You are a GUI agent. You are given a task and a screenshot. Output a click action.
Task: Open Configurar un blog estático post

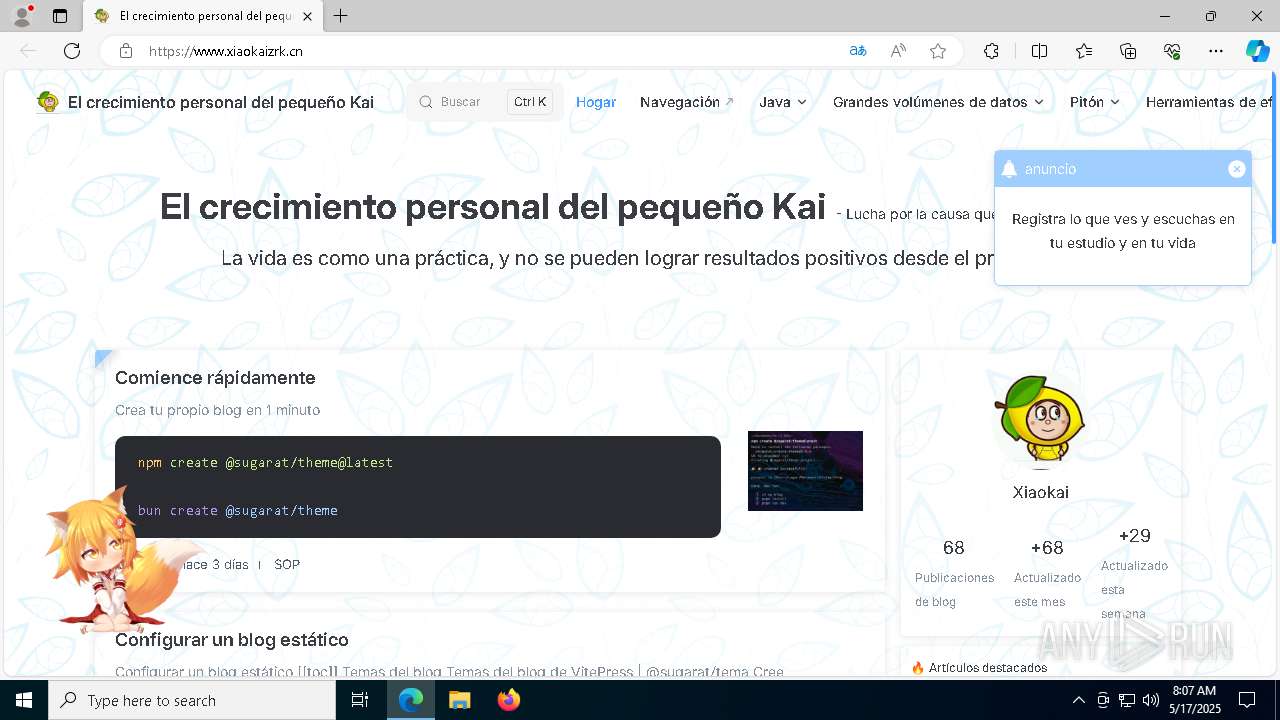232,640
